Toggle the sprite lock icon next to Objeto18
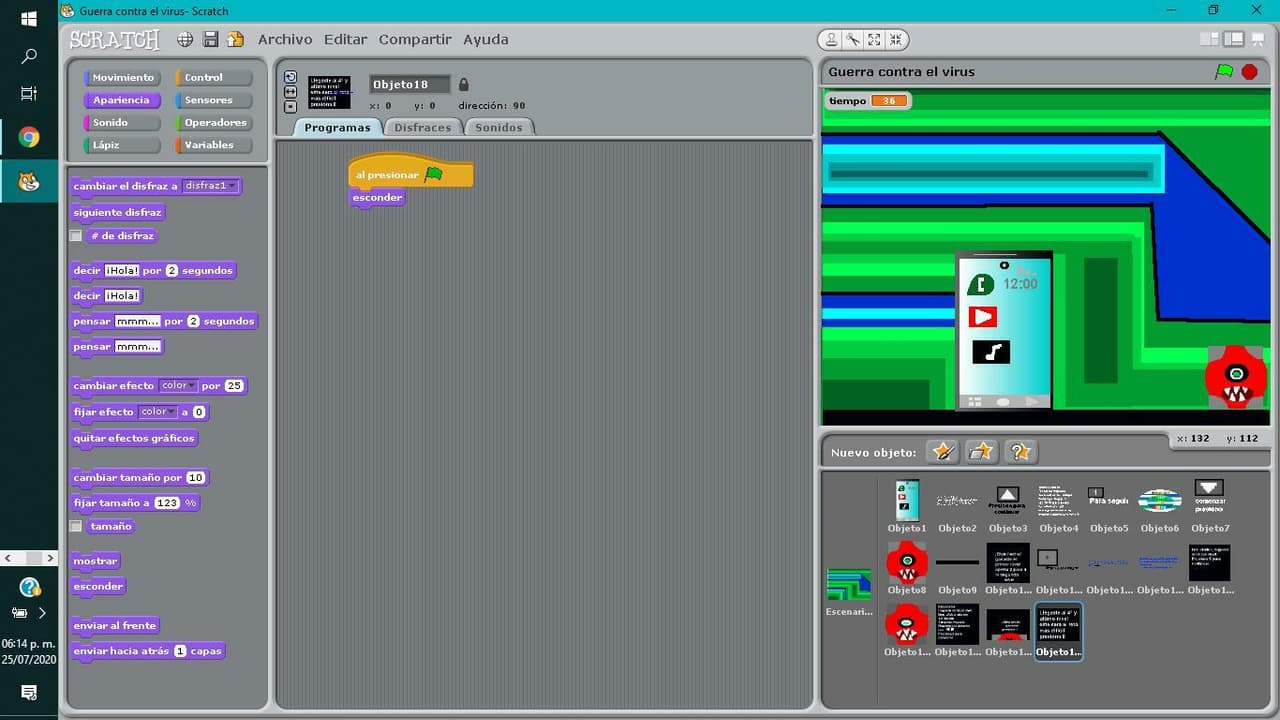This screenshot has height=720, width=1280. 463,85
